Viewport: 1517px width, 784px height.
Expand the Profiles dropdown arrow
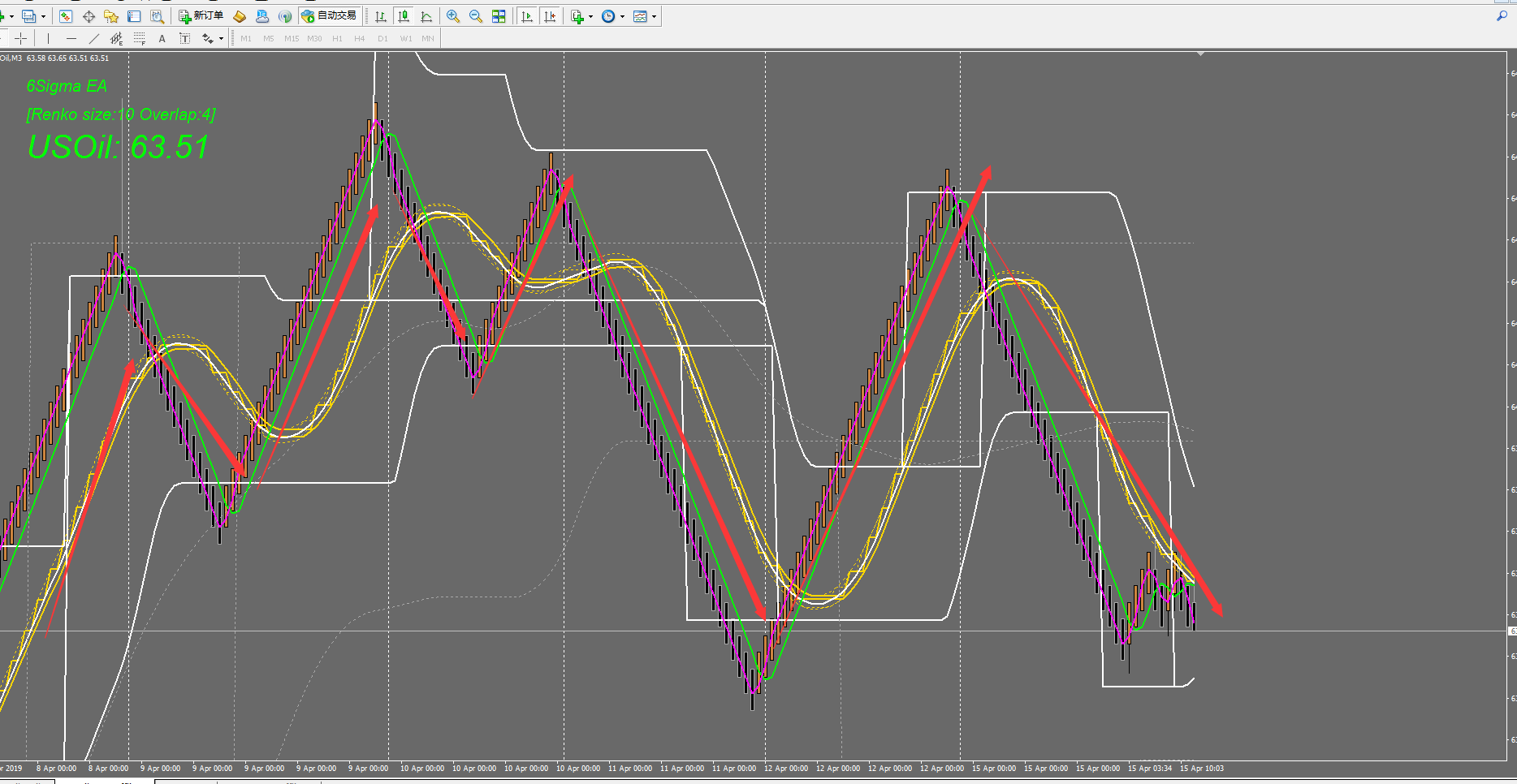43,16
